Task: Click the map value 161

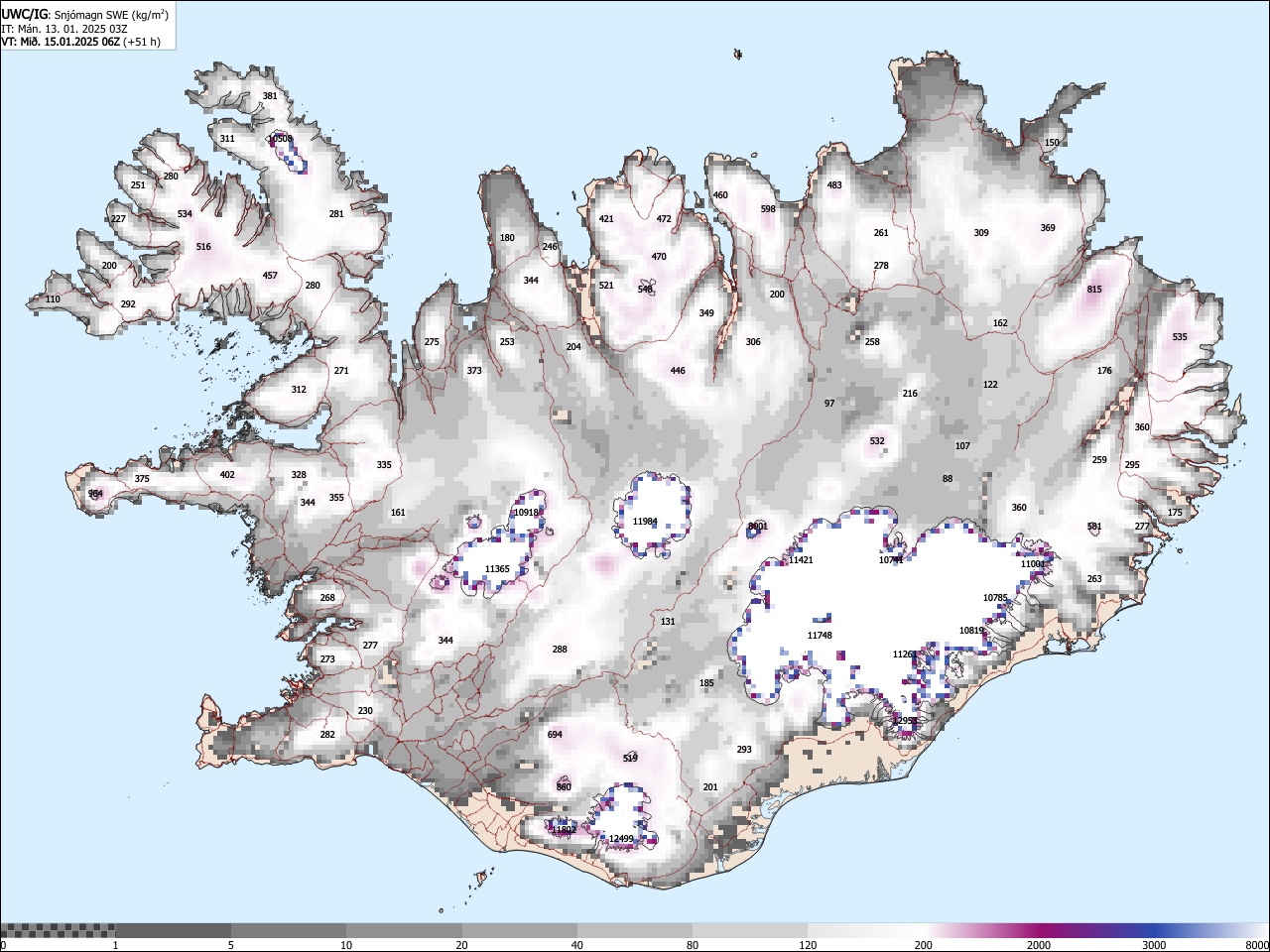Action: [398, 513]
